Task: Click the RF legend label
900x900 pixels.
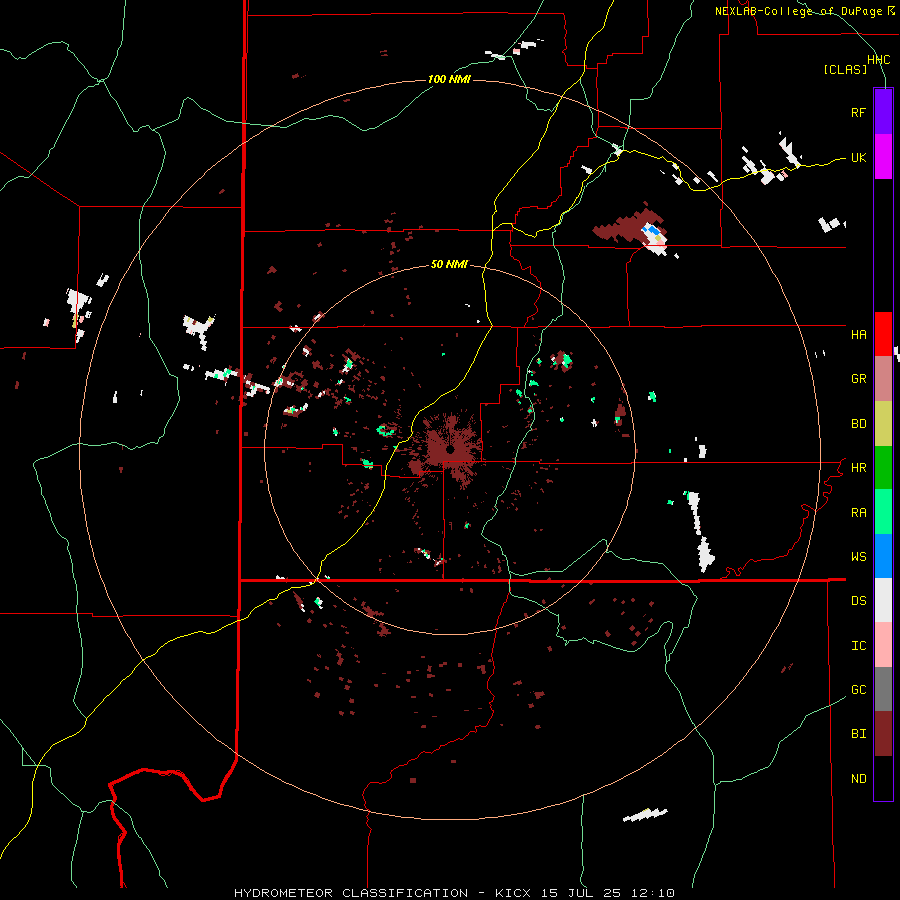Action: [x=858, y=112]
